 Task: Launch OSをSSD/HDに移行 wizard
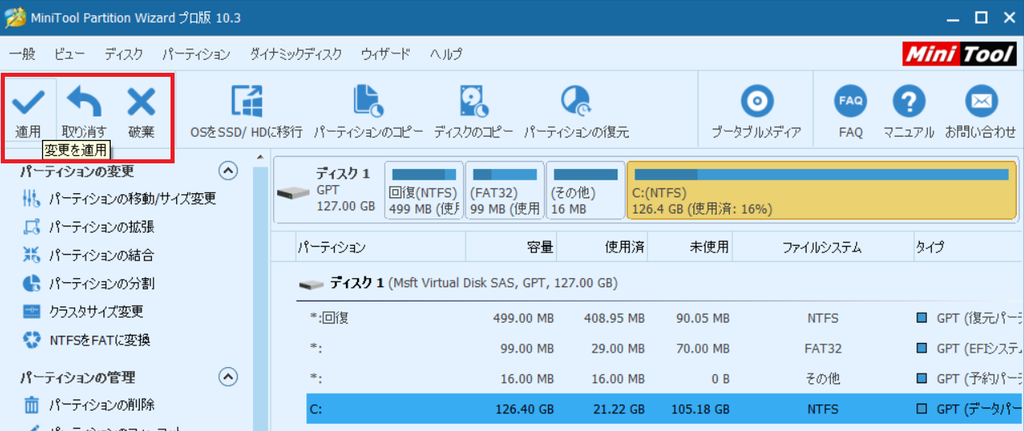click(x=246, y=112)
